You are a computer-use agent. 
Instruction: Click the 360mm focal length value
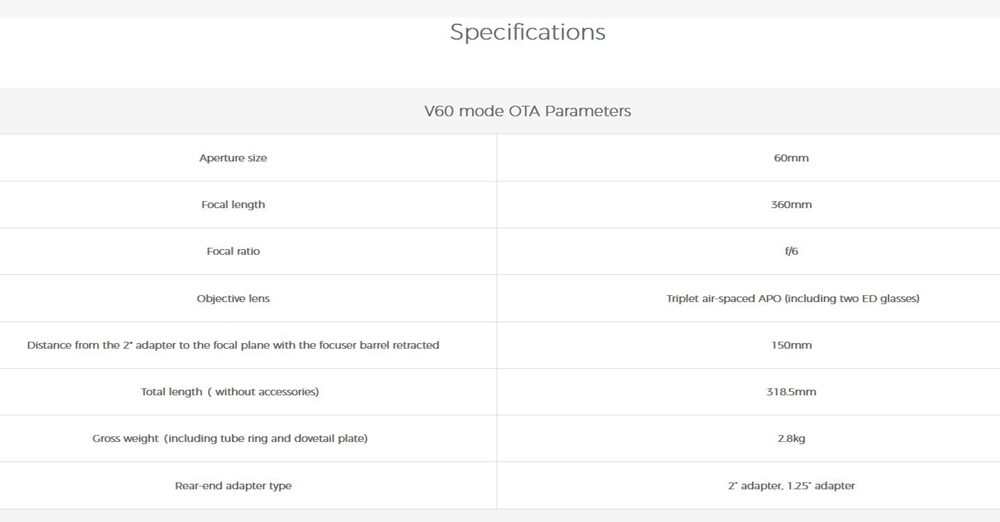point(791,205)
